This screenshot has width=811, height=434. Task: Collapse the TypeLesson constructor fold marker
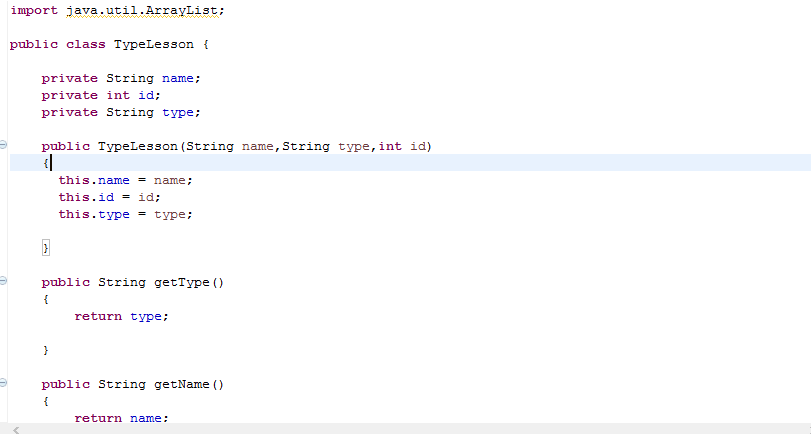pyautogui.click(x=3, y=145)
